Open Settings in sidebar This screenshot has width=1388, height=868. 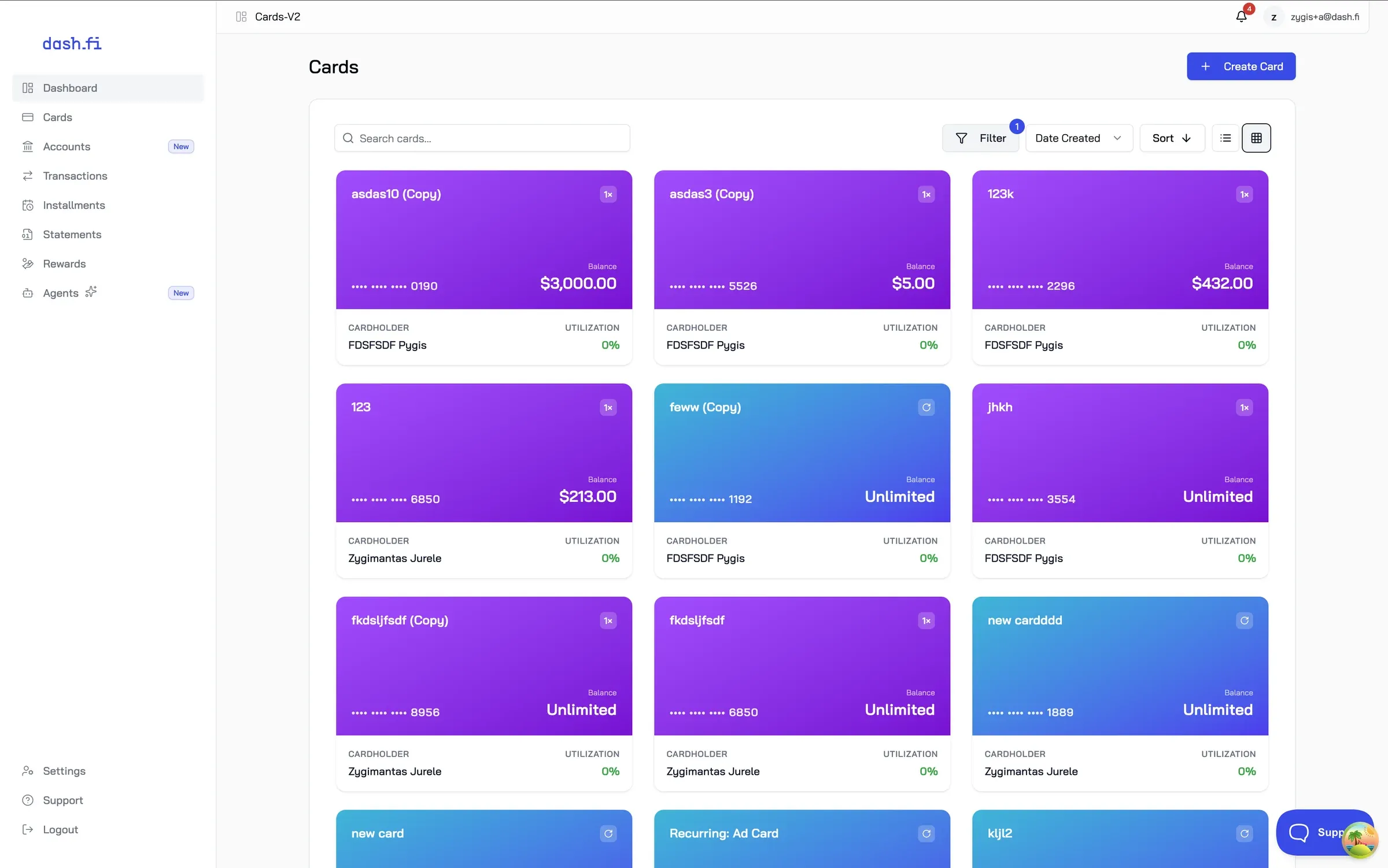click(108, 771)
